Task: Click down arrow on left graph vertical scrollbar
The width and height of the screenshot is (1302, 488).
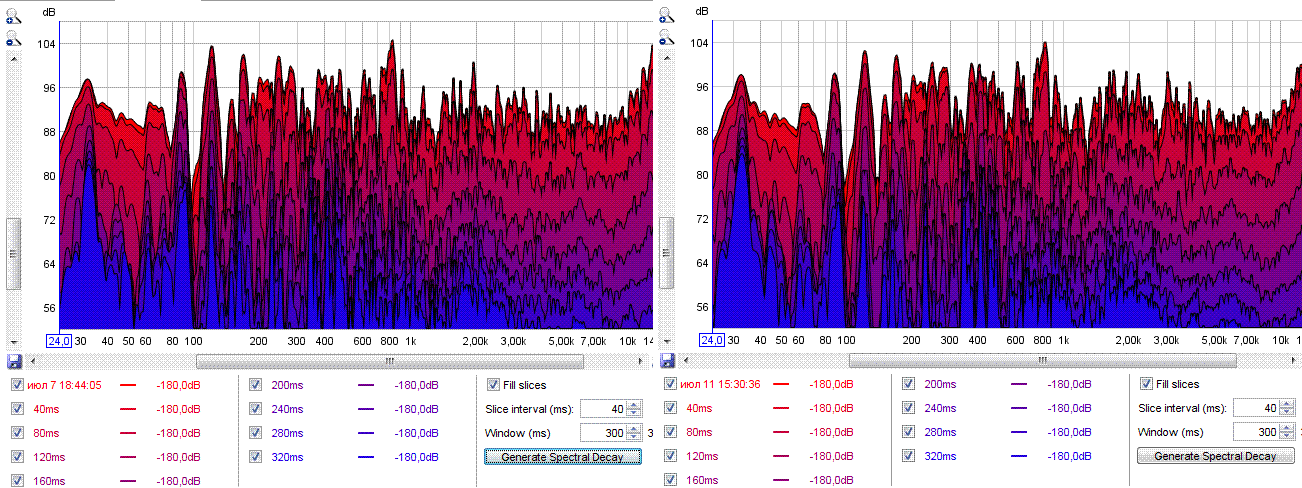Action: [x=14, y=342]
